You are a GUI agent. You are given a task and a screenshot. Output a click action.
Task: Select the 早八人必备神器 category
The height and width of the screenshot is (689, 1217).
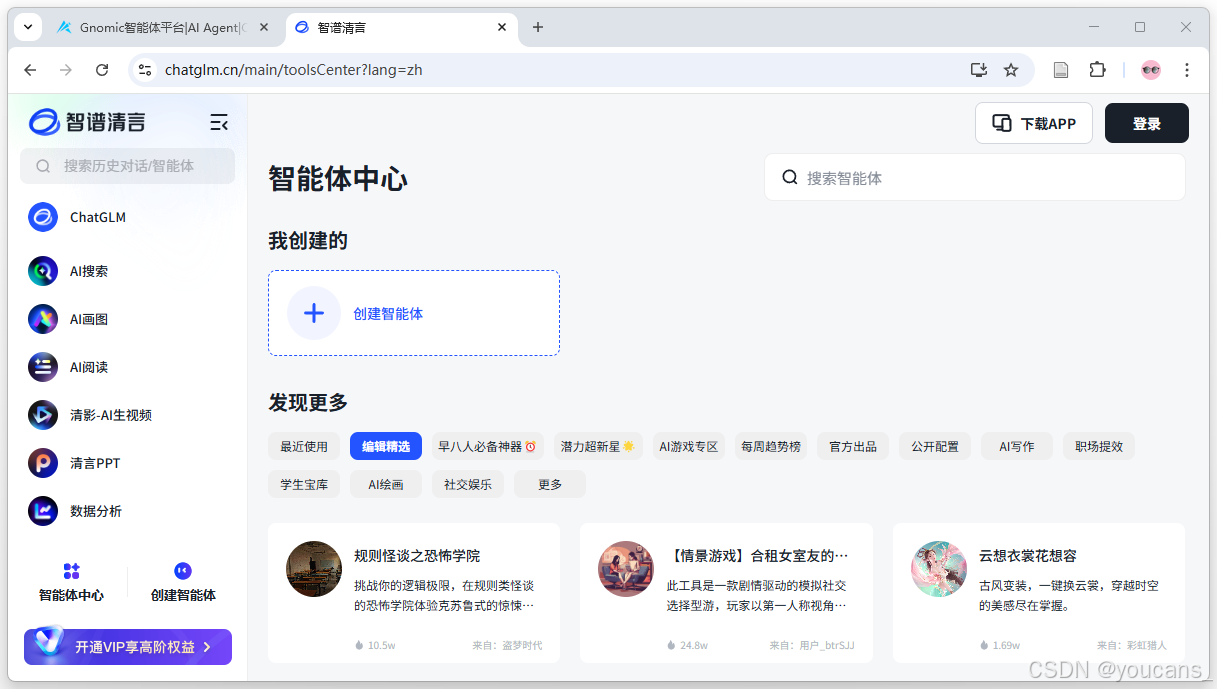point(487,446)
